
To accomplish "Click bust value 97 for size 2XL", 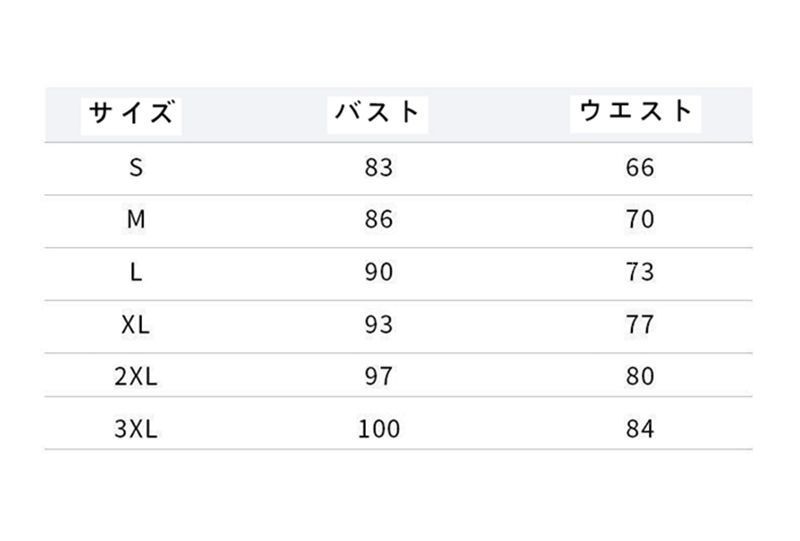I will [379, 377].
